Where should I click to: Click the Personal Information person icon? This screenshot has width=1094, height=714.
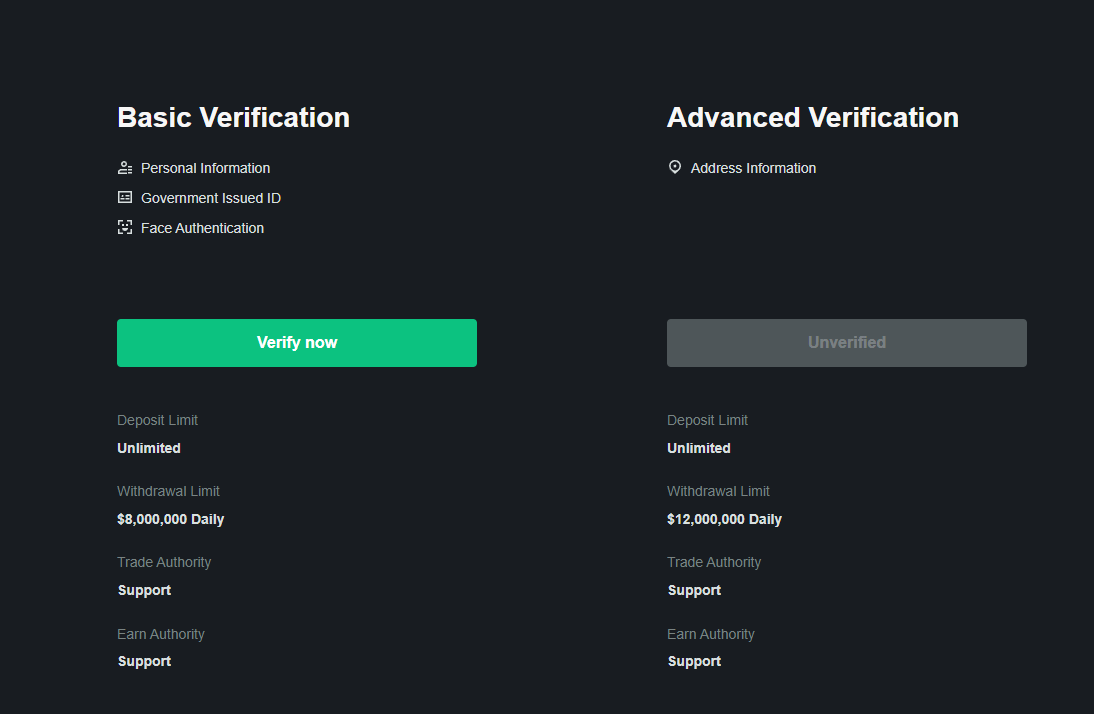tap(125, 167)
